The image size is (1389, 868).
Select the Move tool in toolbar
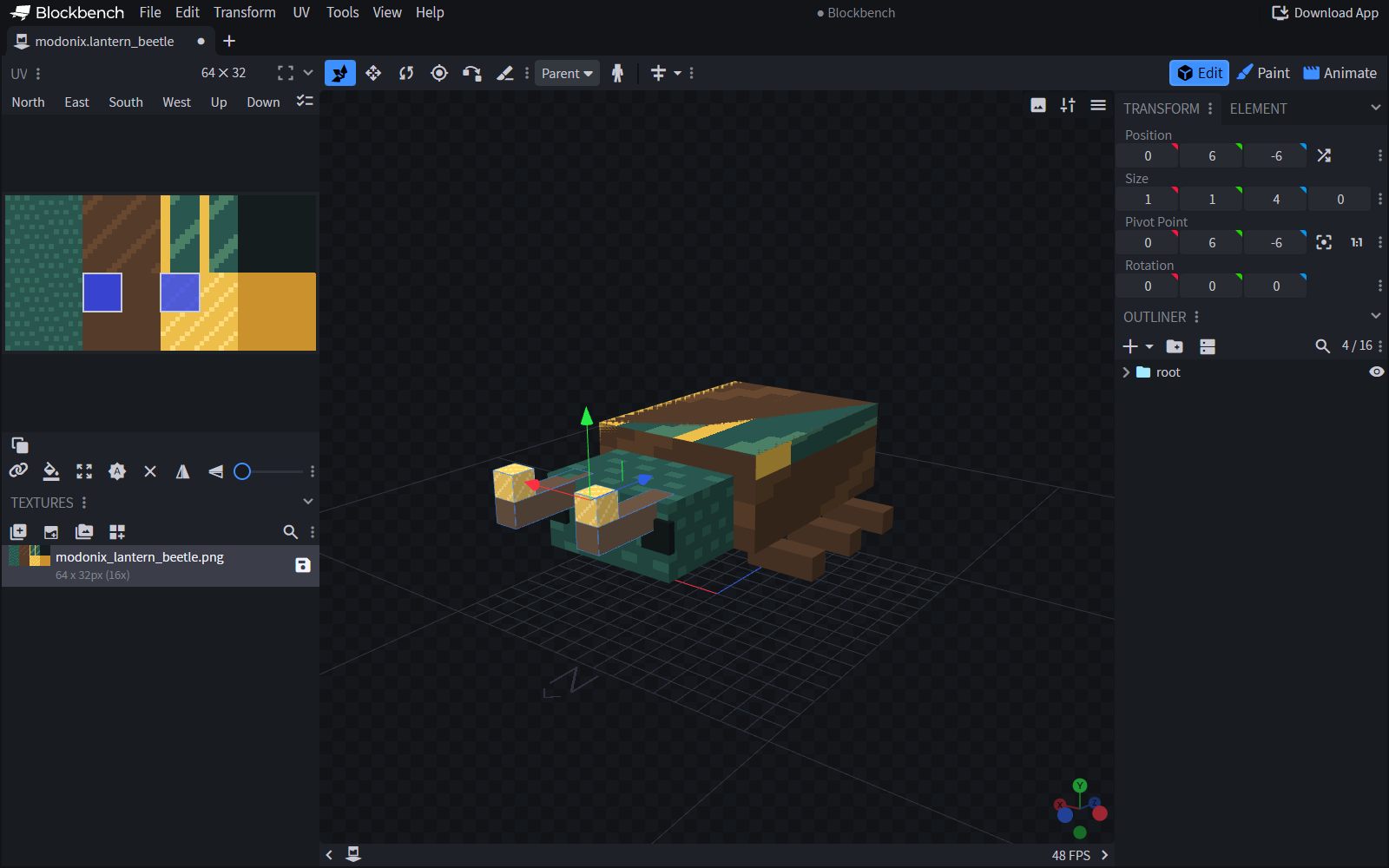[x=340, y=73]
